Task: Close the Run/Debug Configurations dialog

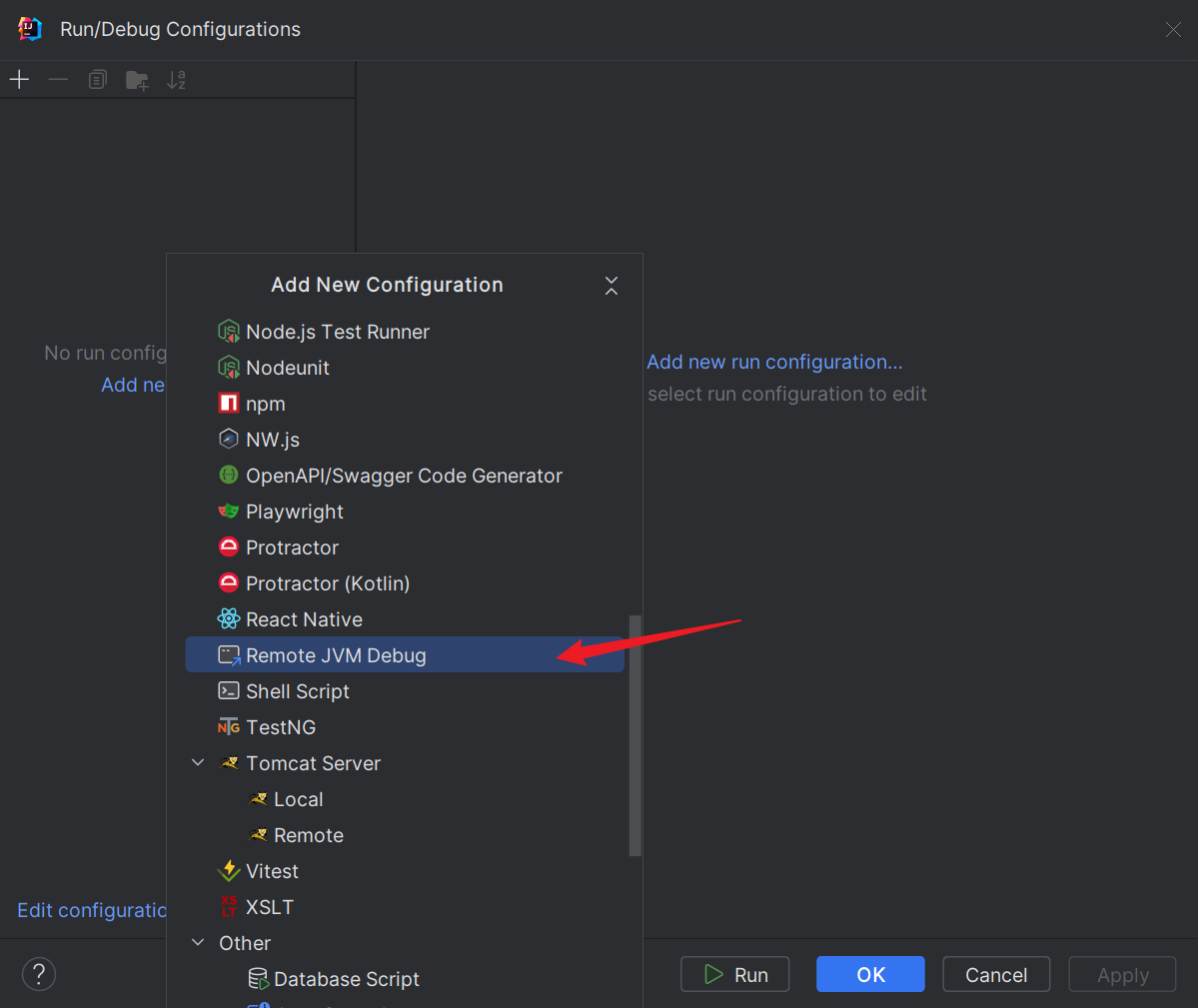Action: click(x=1173, y=29)
